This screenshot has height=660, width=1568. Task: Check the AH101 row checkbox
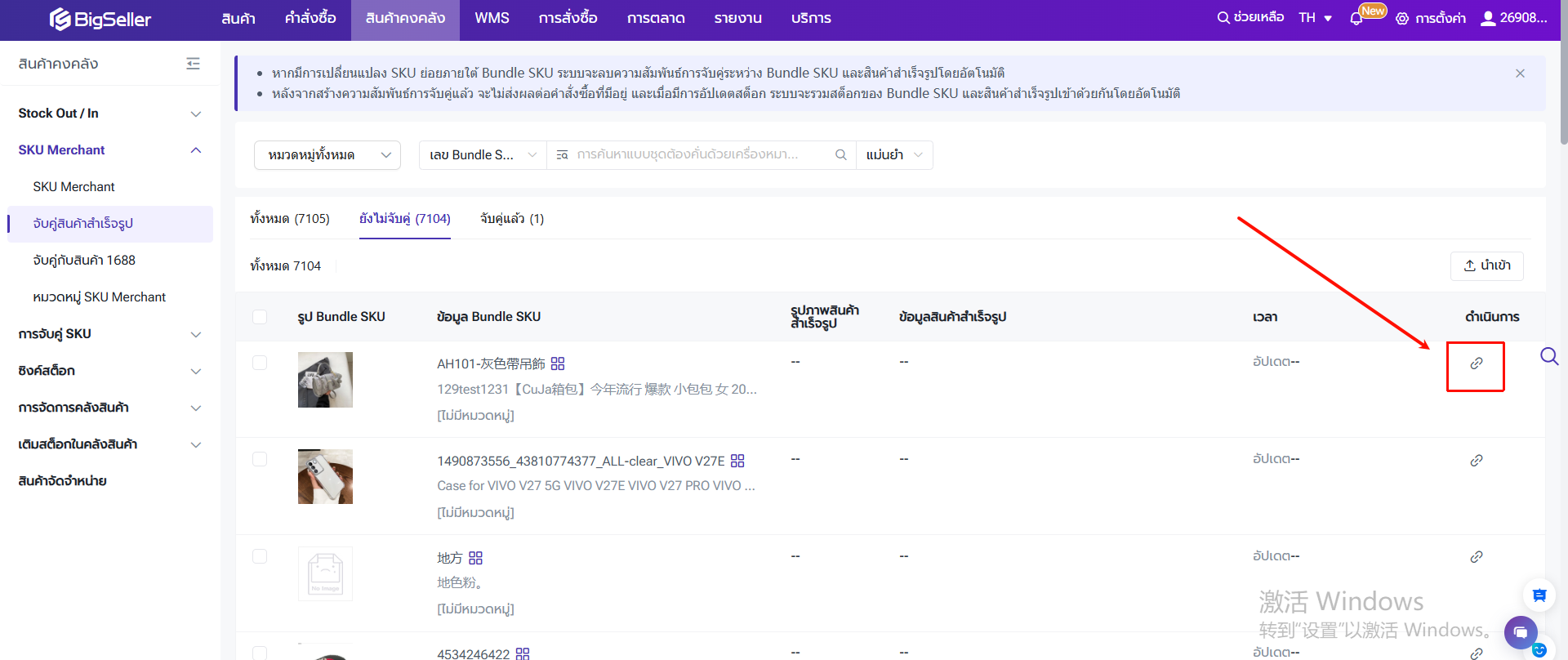point(260,363)
